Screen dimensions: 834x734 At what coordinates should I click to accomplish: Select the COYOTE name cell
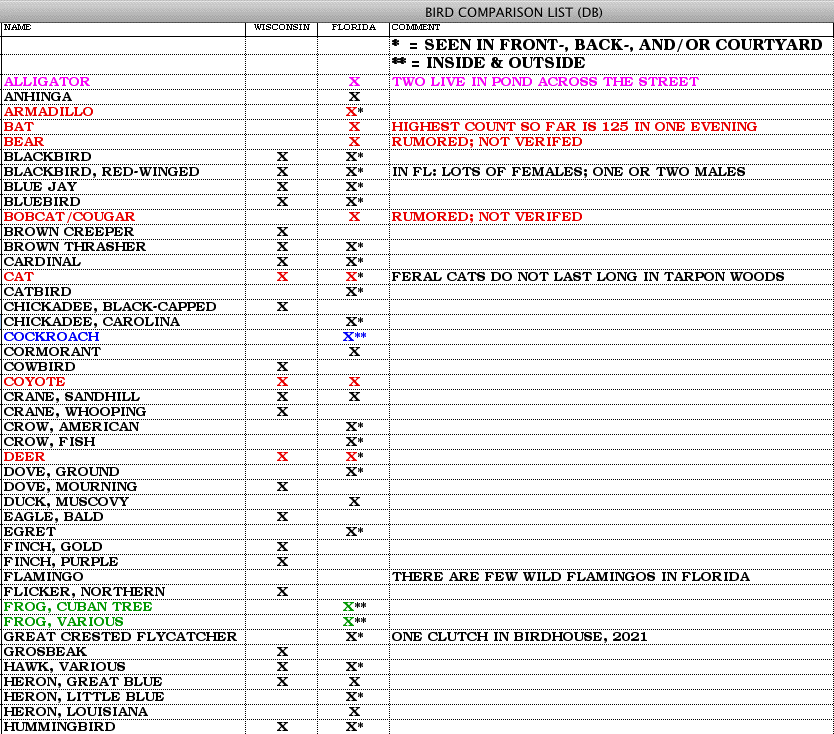pos(123,381)
